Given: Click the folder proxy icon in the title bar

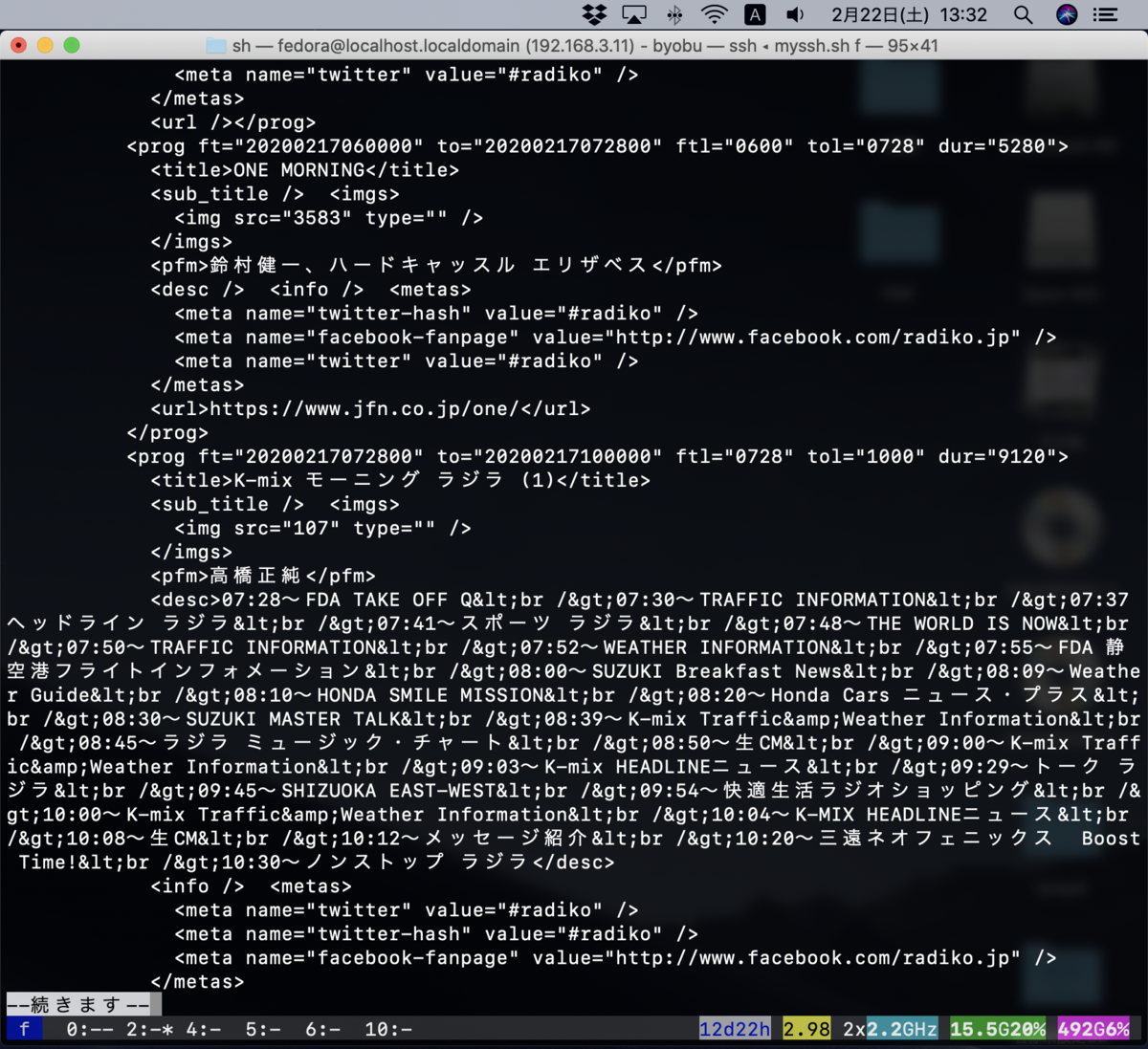Looking at the screenshot, I should 212,45.
